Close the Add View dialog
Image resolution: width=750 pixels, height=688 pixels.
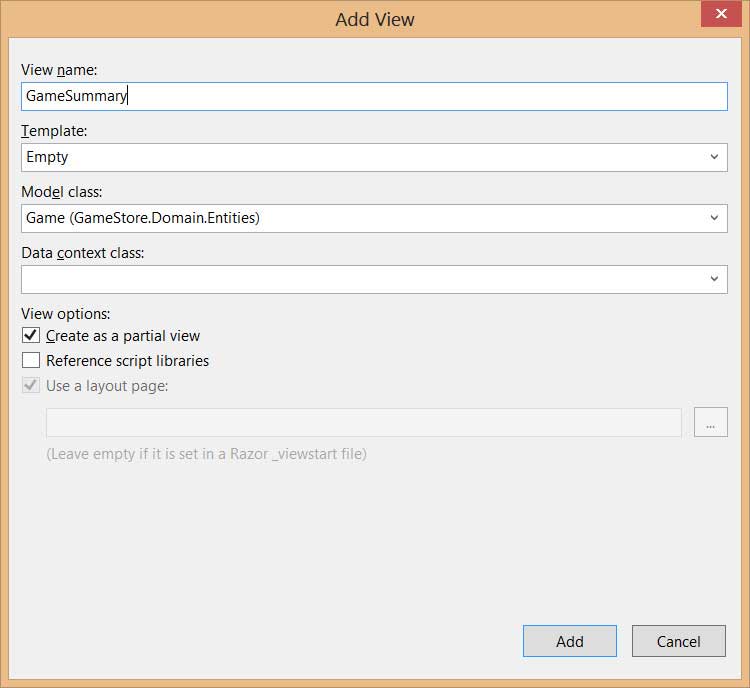pyautogui.click(x=721, y=13)
